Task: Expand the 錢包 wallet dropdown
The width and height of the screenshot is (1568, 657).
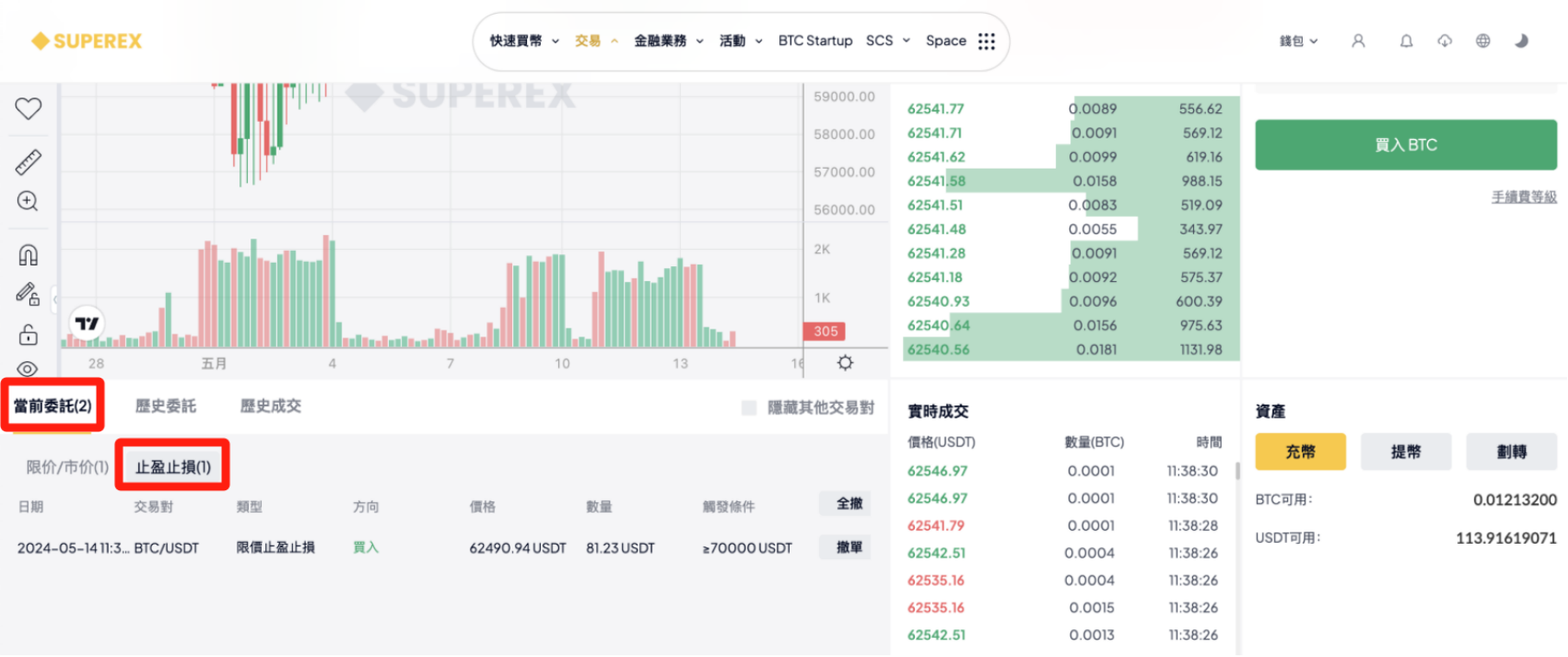Action: 1298,41
